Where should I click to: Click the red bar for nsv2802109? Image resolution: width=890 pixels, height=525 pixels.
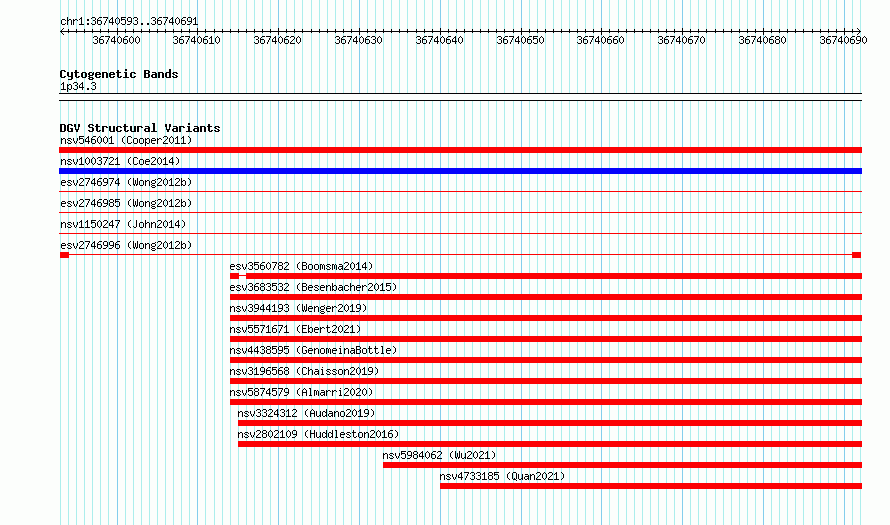point(550,444)
